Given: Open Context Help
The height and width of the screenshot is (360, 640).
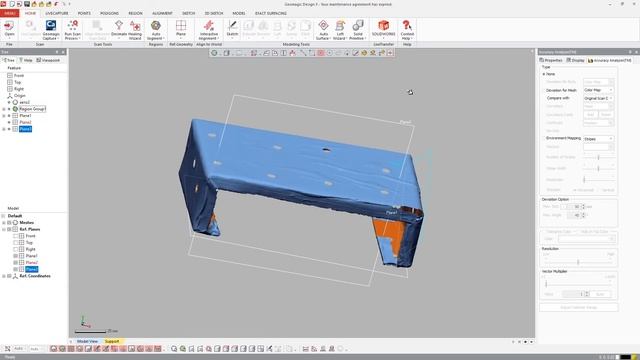Looking at the screenshot, I should point(407,29).
